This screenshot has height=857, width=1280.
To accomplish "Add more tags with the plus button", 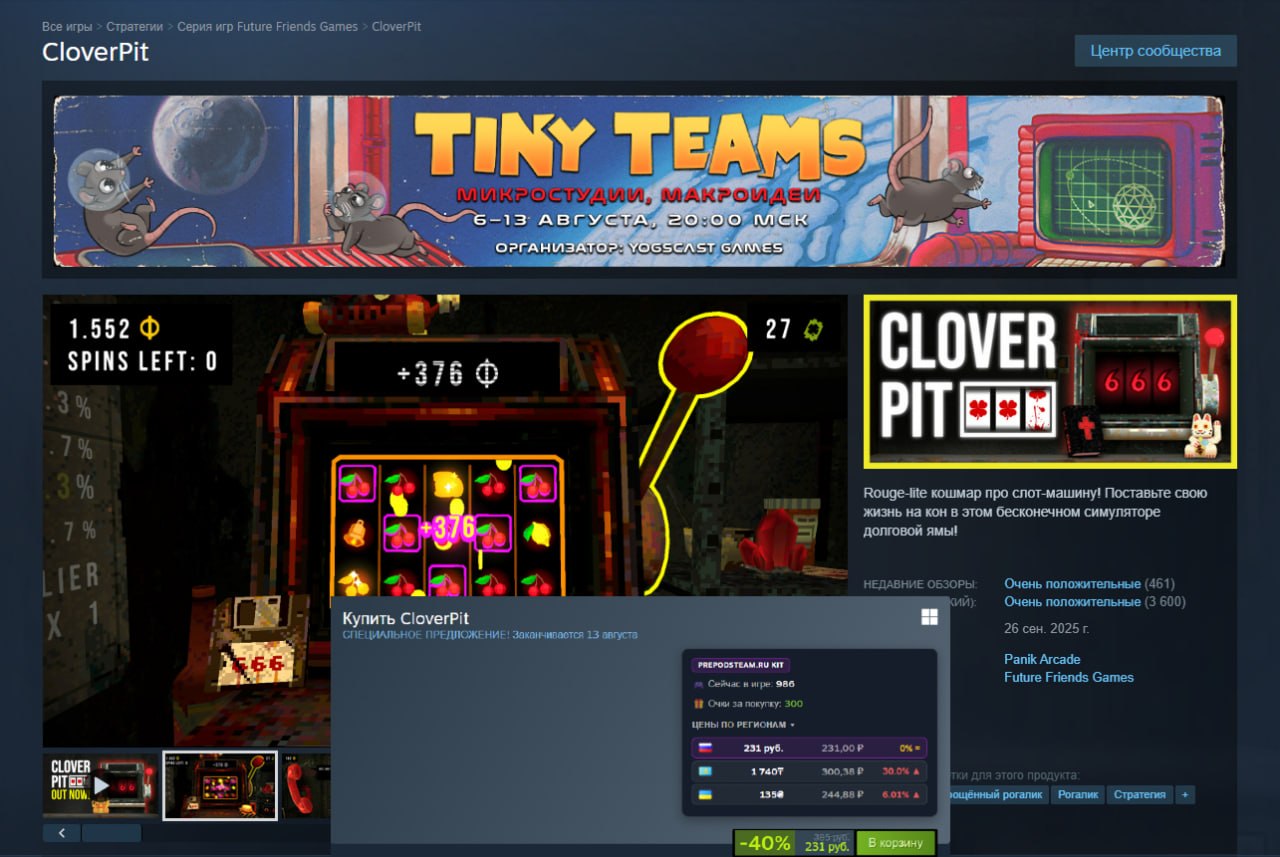I will 1185,795.
